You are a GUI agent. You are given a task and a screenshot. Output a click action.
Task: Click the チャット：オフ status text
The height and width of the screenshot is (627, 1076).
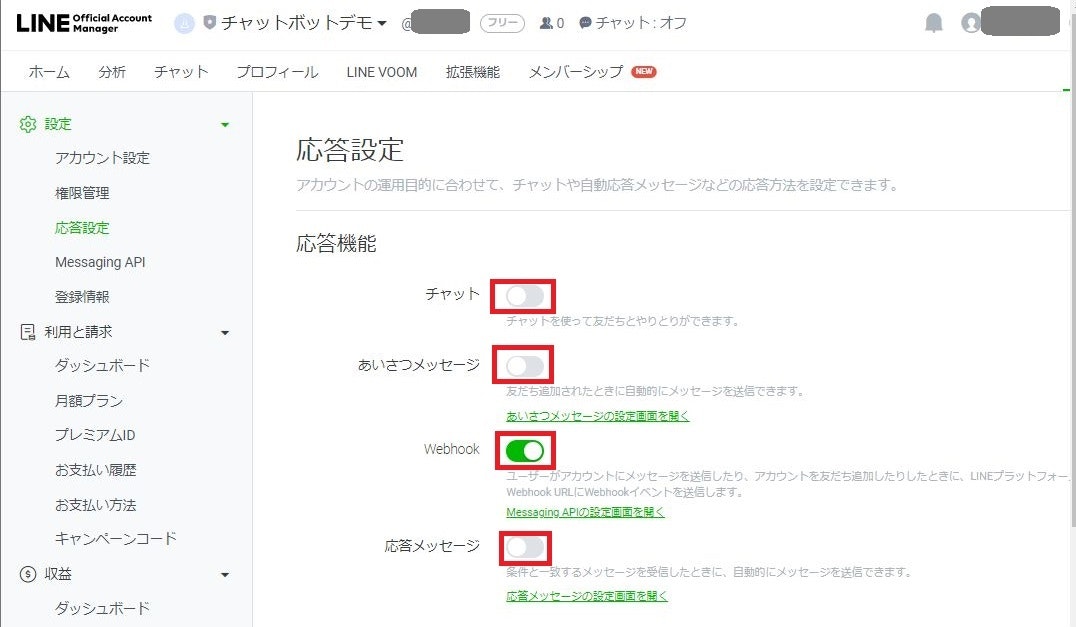pyautogui.click(x=641, y=23)
